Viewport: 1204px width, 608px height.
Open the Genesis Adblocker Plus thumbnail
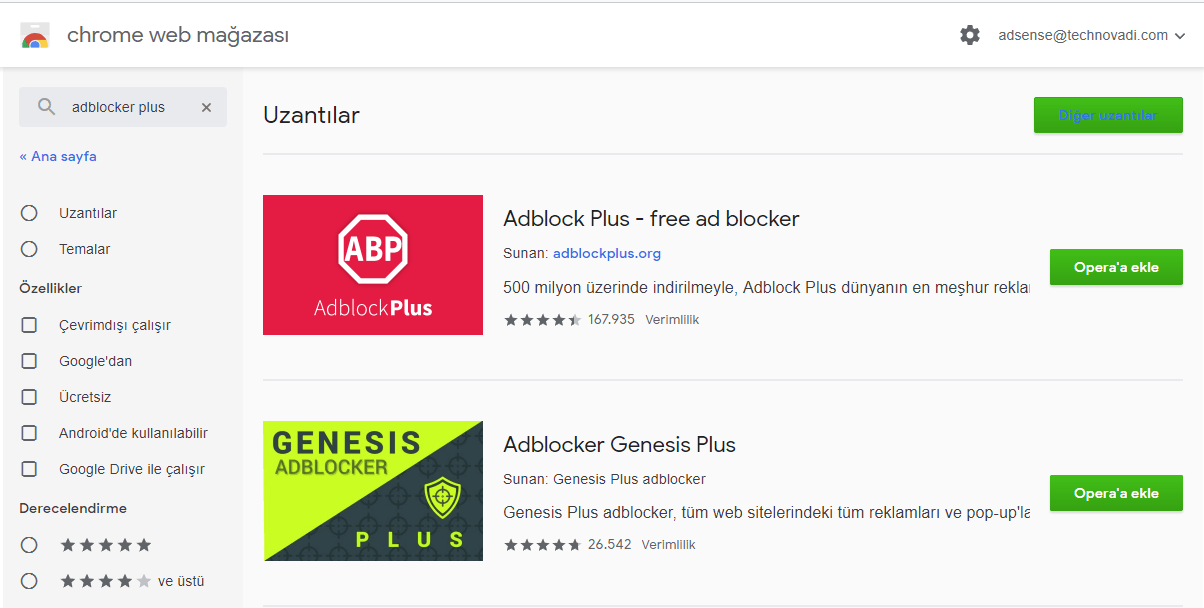pos(373,491)
